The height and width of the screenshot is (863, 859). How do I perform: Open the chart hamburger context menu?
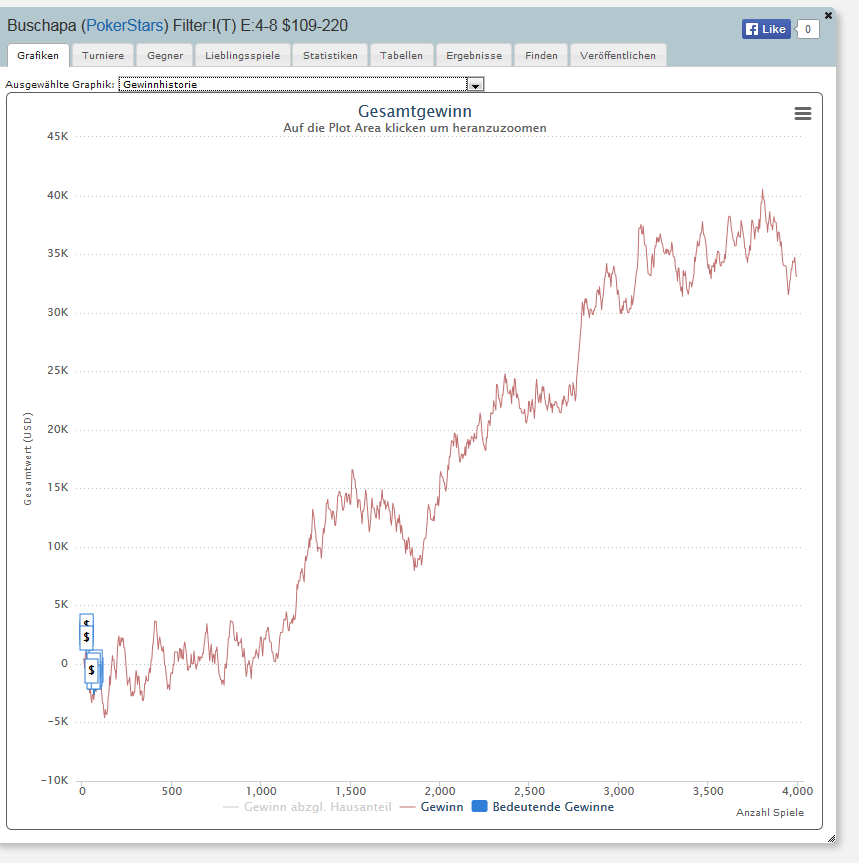pyautogui.click(x=802, y=113)
